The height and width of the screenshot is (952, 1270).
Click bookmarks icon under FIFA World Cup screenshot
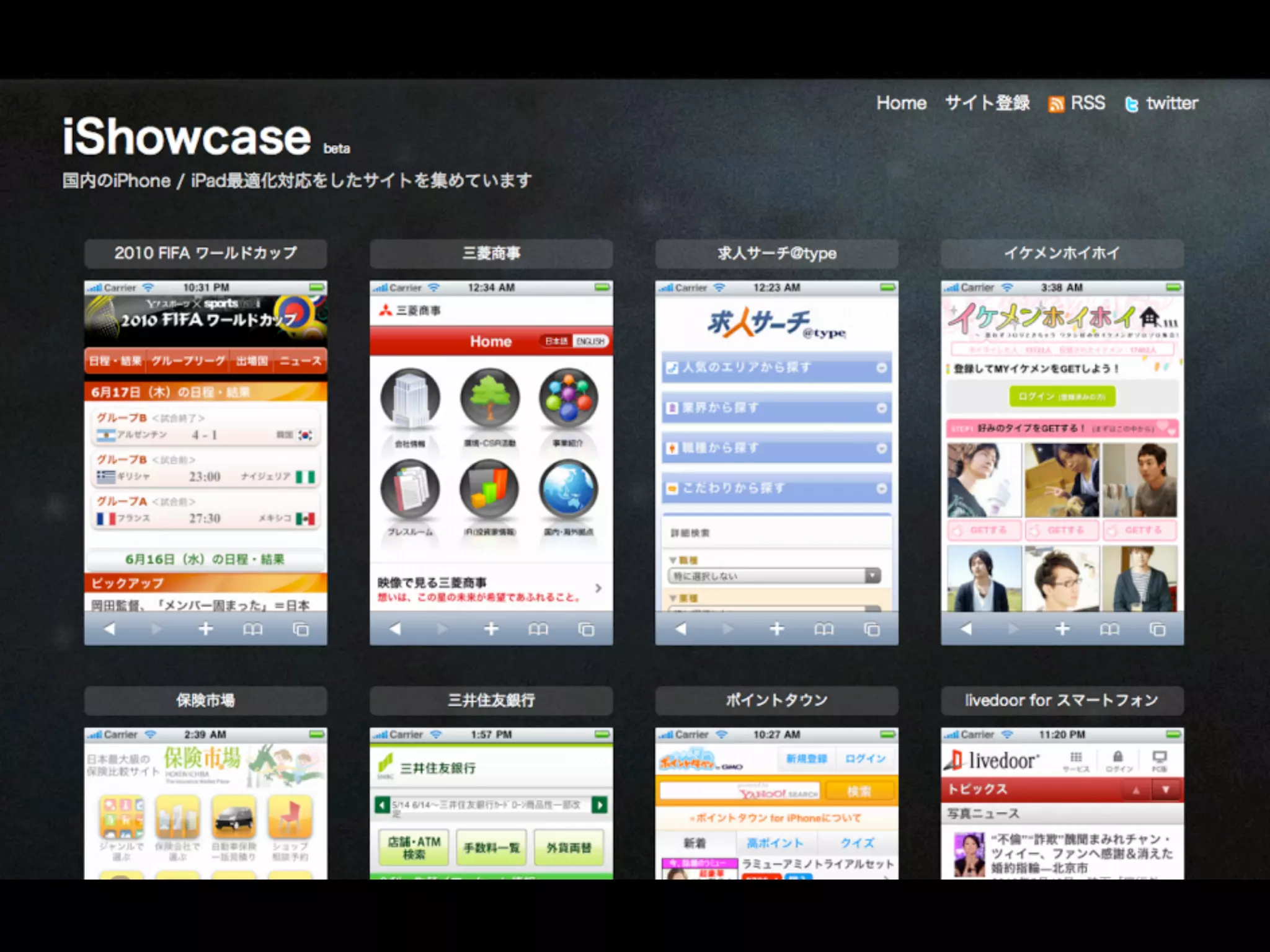pos(252,629)
